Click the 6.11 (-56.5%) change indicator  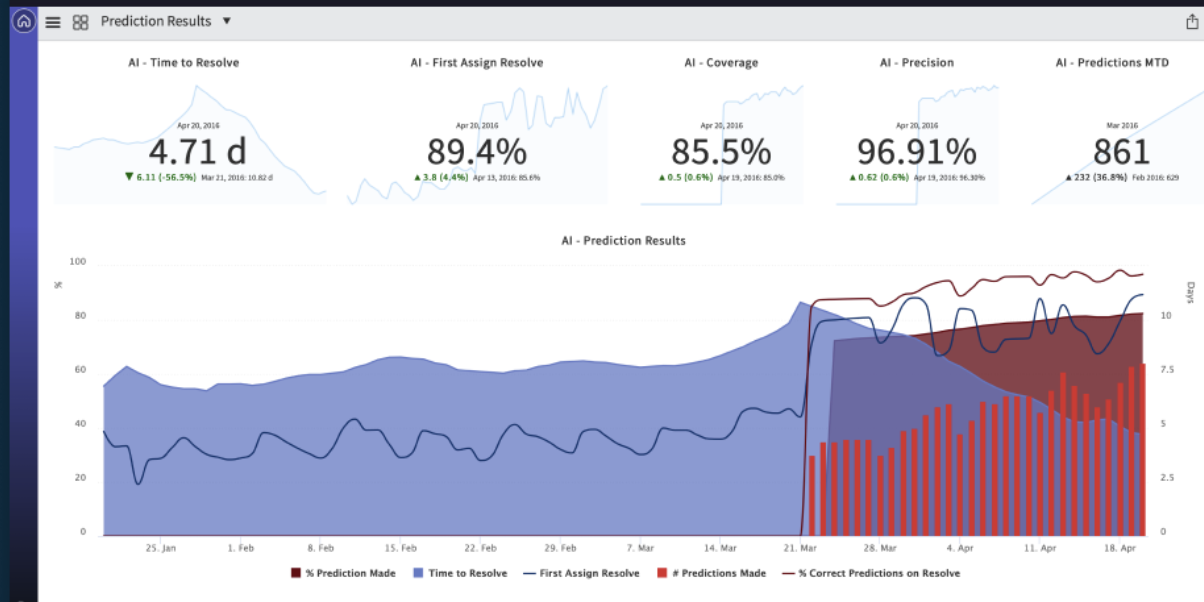[x=160, y=177]
